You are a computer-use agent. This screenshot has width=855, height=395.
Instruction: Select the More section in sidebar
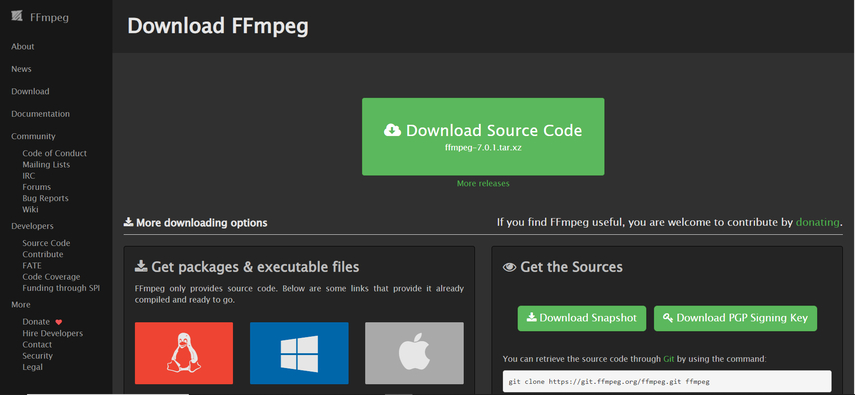coord(21,304)
